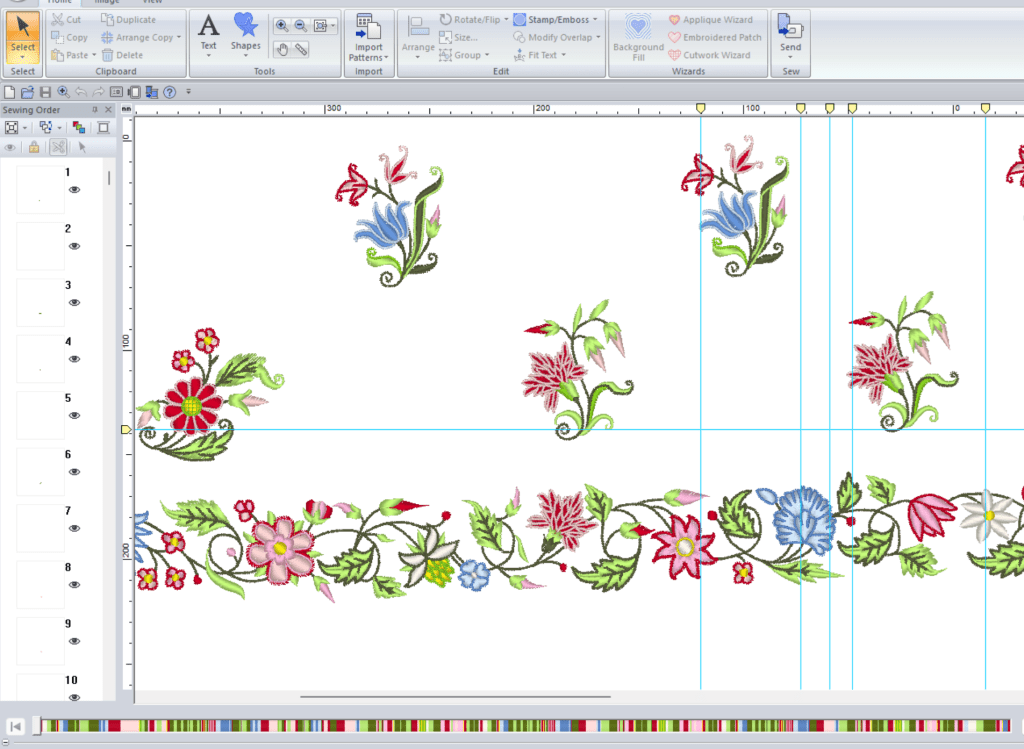Screen dimensions: 1024x749
Task: Click the Zoom In magnifier tool
Action: click(x=282, y=25)
